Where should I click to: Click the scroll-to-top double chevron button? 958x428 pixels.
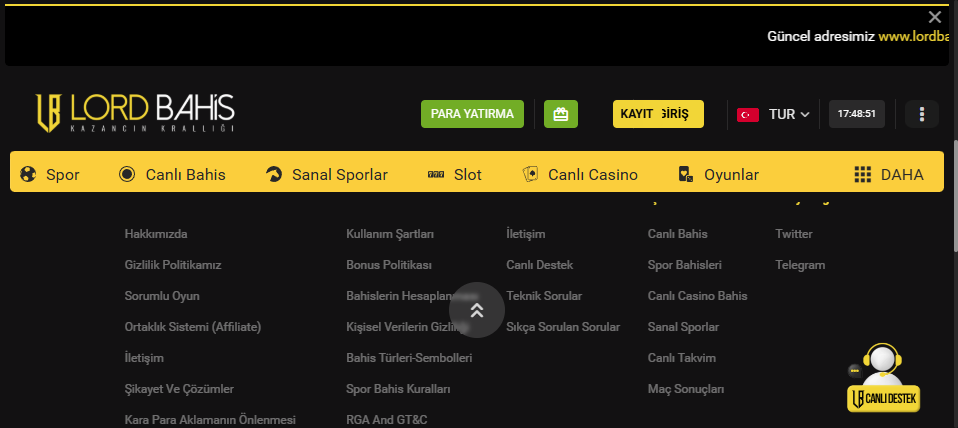coord(477,310)
